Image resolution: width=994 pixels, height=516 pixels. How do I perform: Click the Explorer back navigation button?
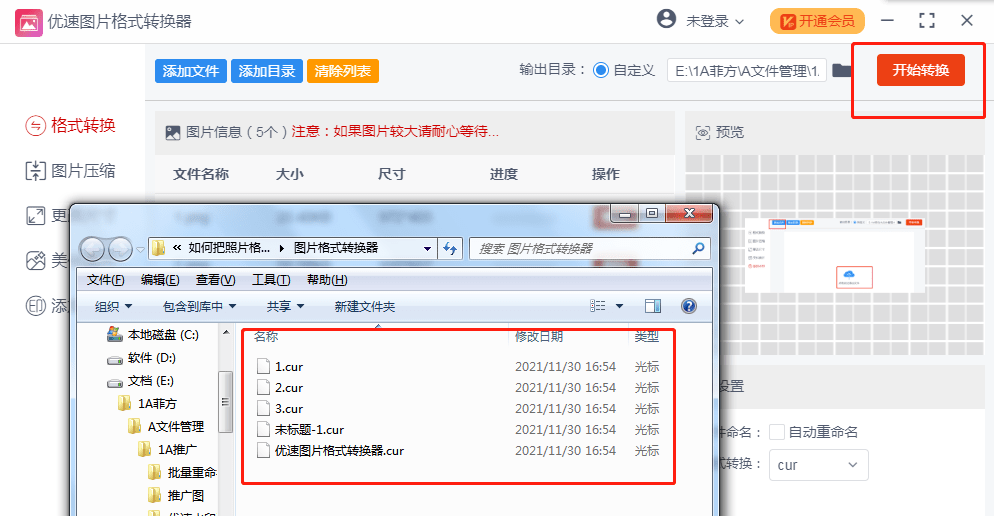click(x=93, y=249)
